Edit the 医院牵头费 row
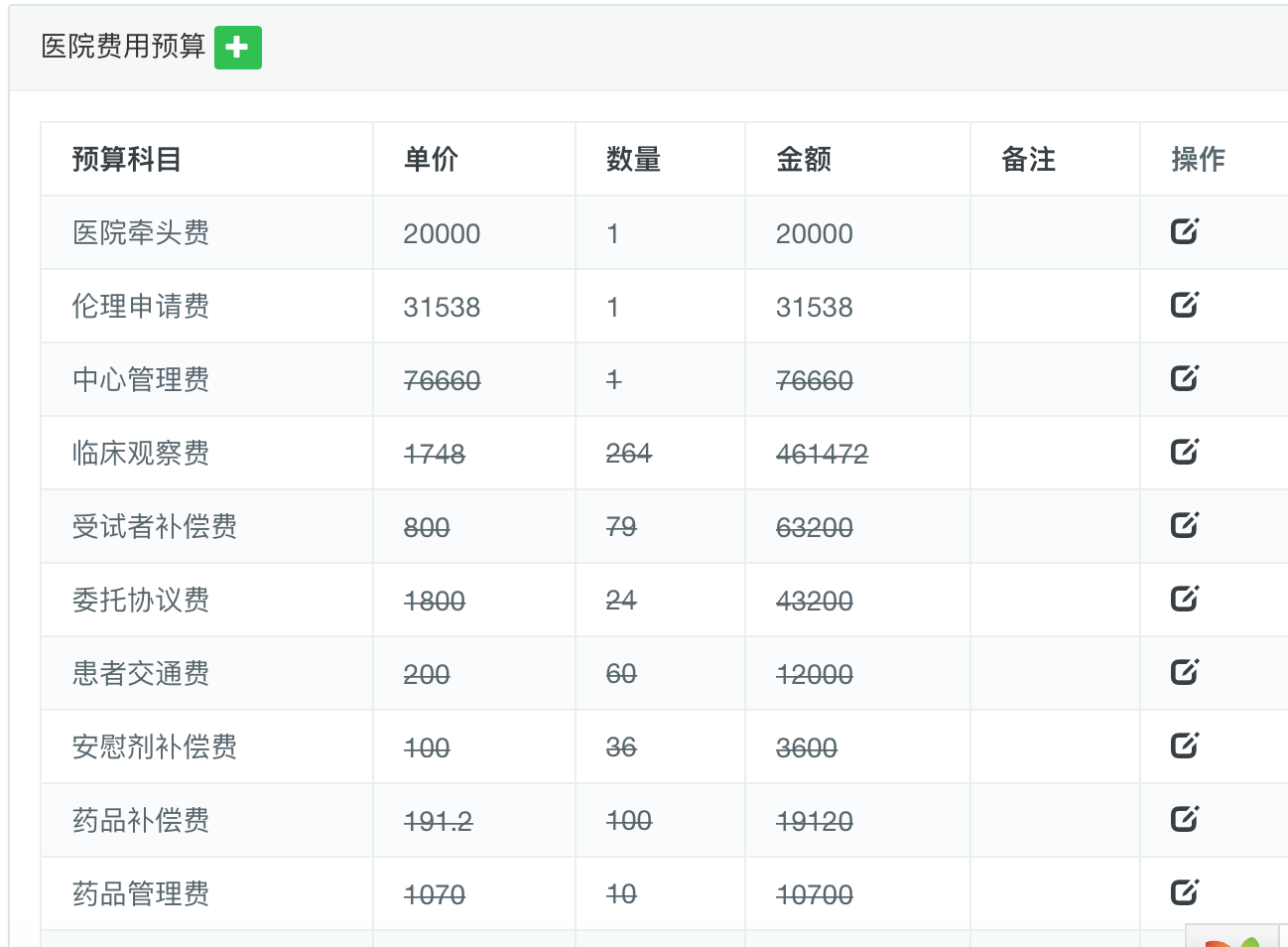Screen dimensions: 1288x947 click(1185, 231)
